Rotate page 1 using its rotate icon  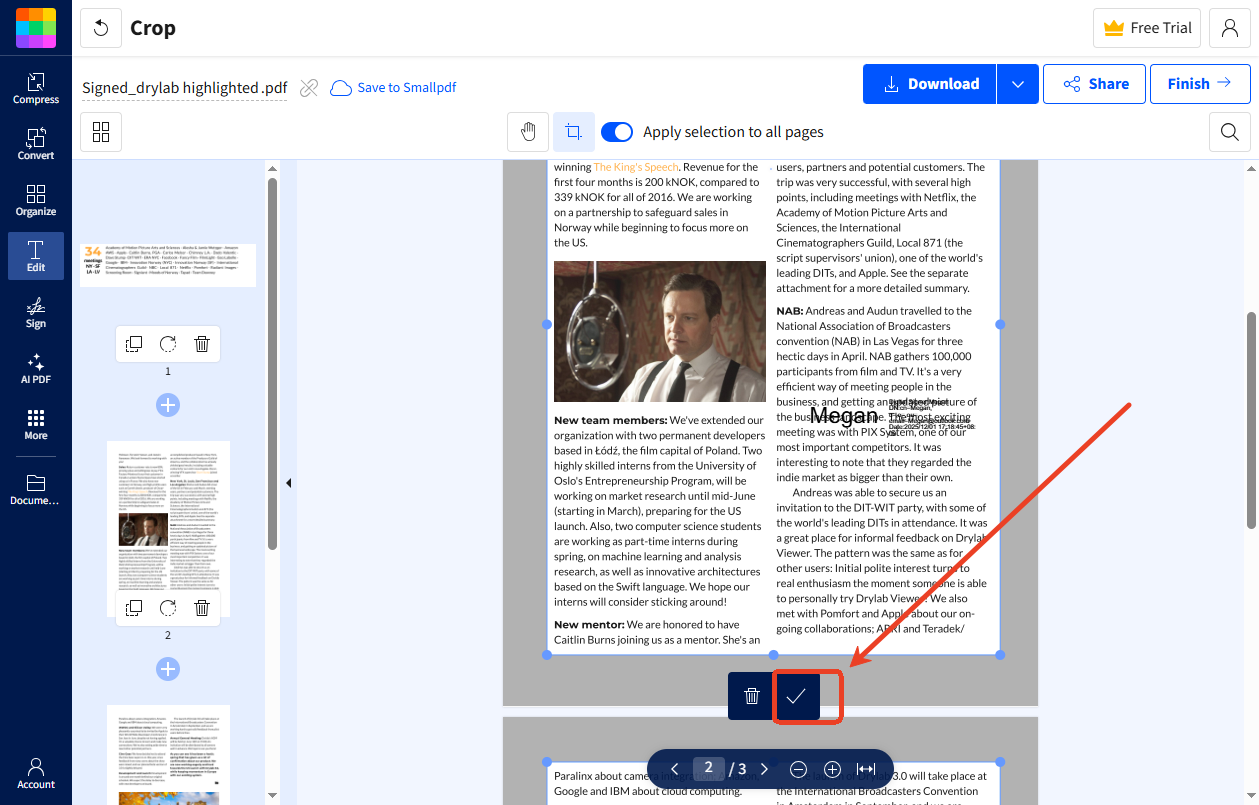(167, 343)
